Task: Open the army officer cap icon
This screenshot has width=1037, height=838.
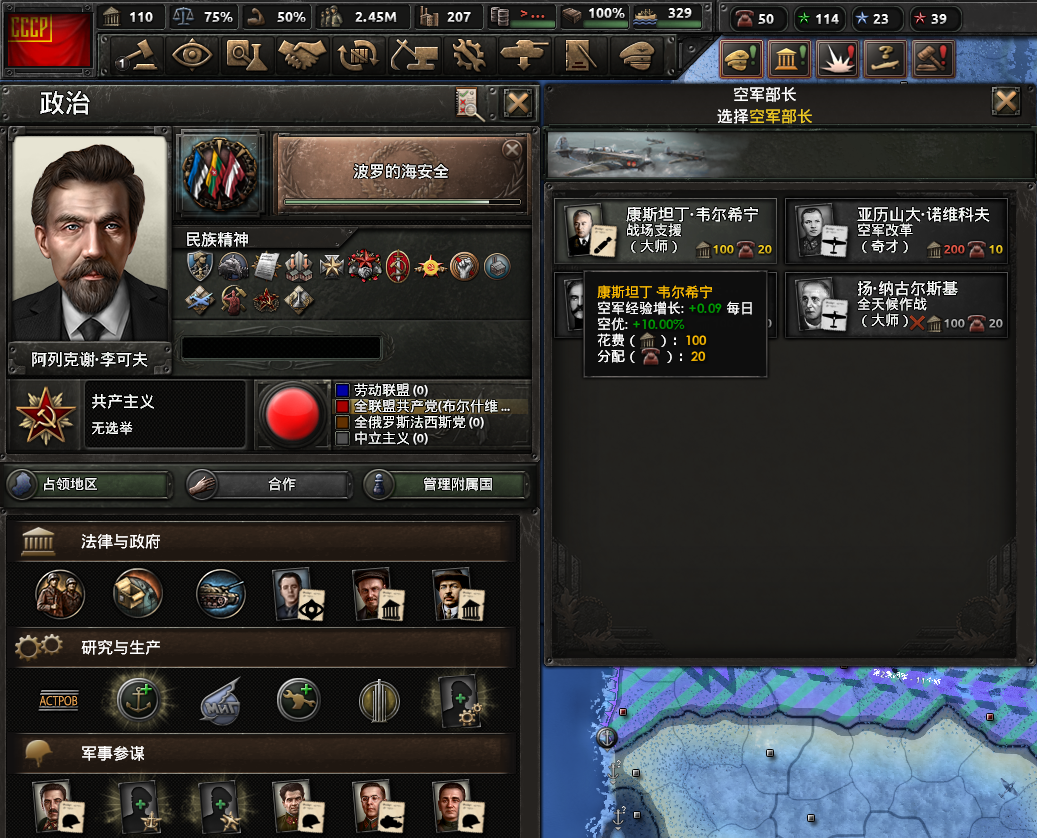Action: coord(636,55)
